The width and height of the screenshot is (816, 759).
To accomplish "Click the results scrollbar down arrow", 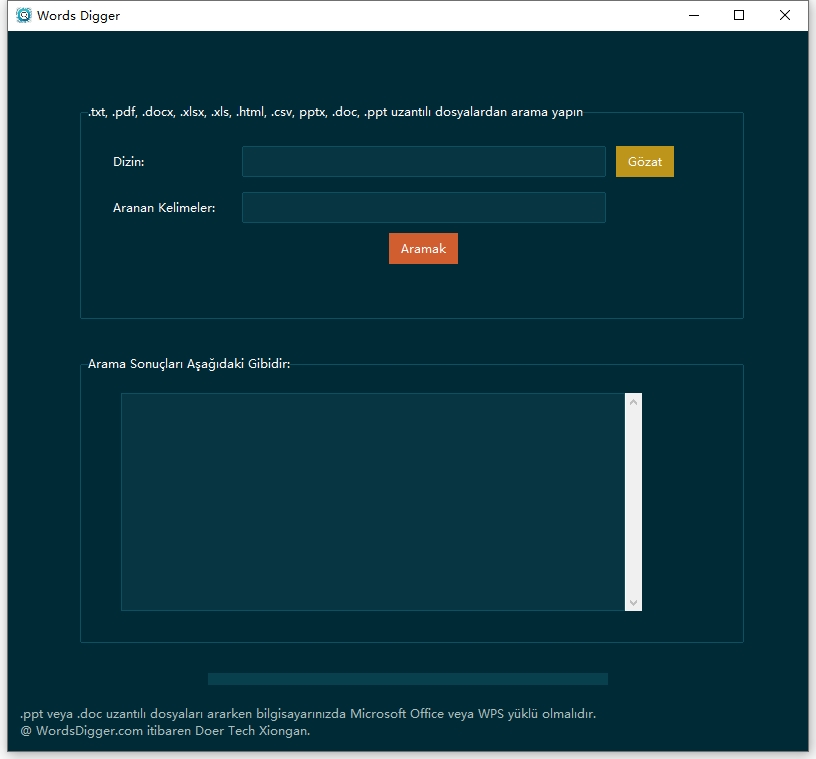I will pos(633,602).
